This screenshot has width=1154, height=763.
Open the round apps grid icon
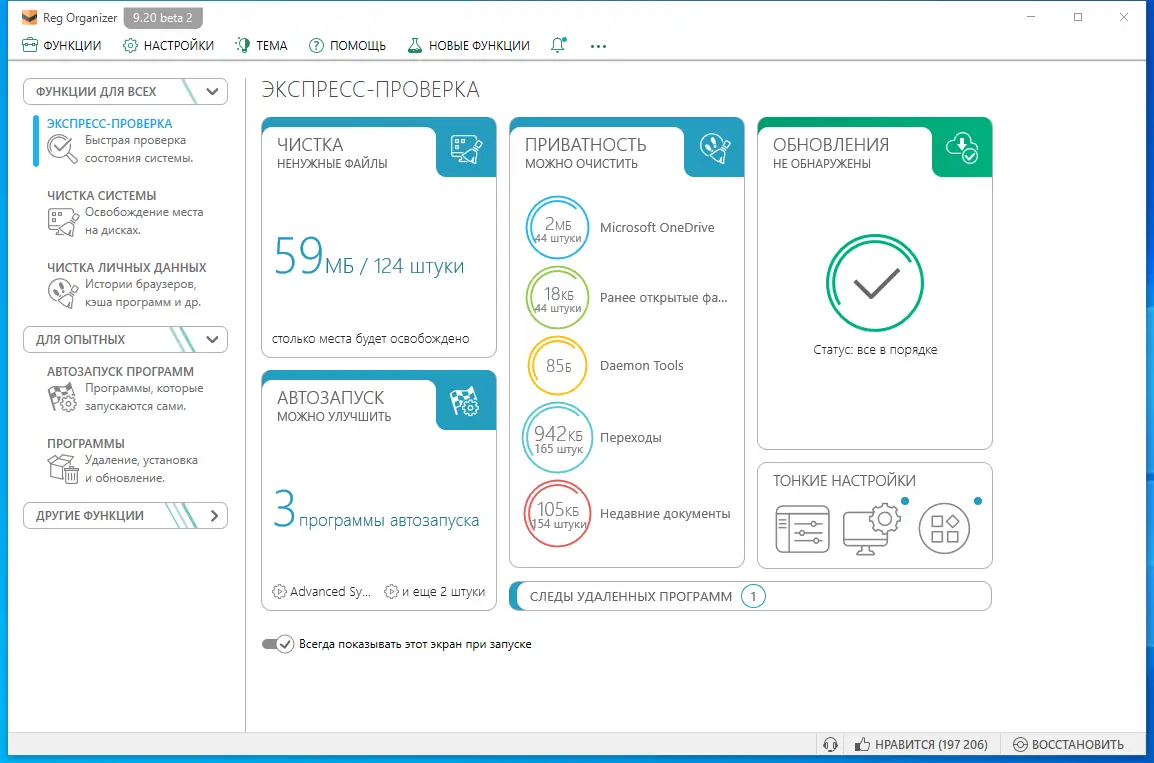[x=944, y=529]
